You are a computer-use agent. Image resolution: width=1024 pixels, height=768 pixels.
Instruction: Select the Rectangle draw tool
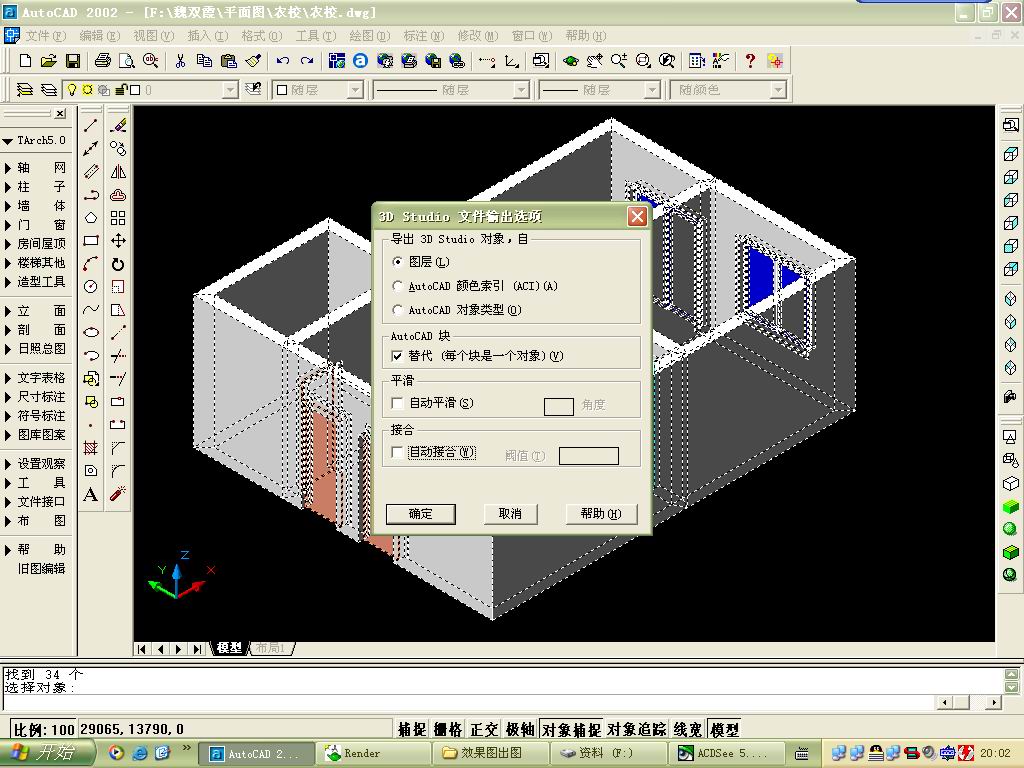point(91,240)
